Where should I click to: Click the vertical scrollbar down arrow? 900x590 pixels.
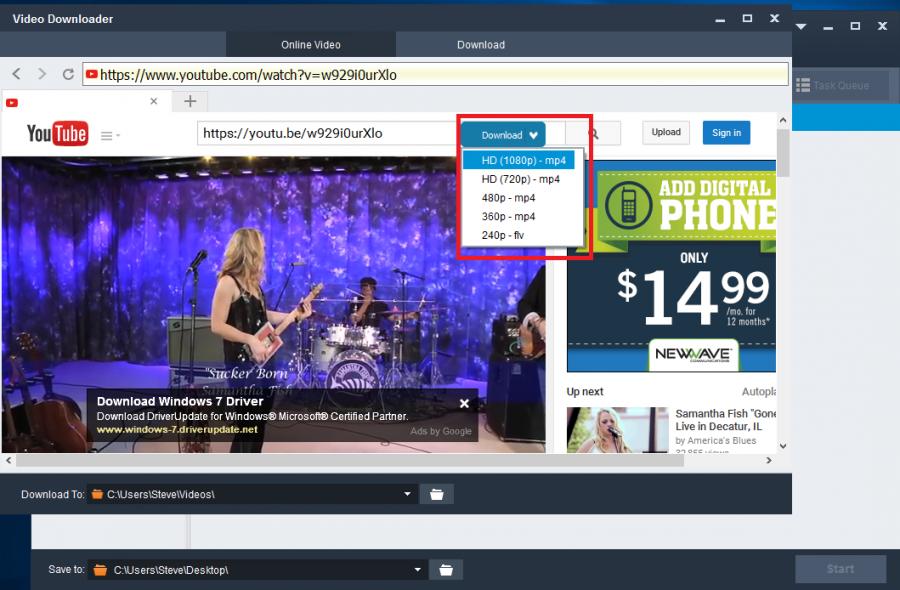coord(783,446)
